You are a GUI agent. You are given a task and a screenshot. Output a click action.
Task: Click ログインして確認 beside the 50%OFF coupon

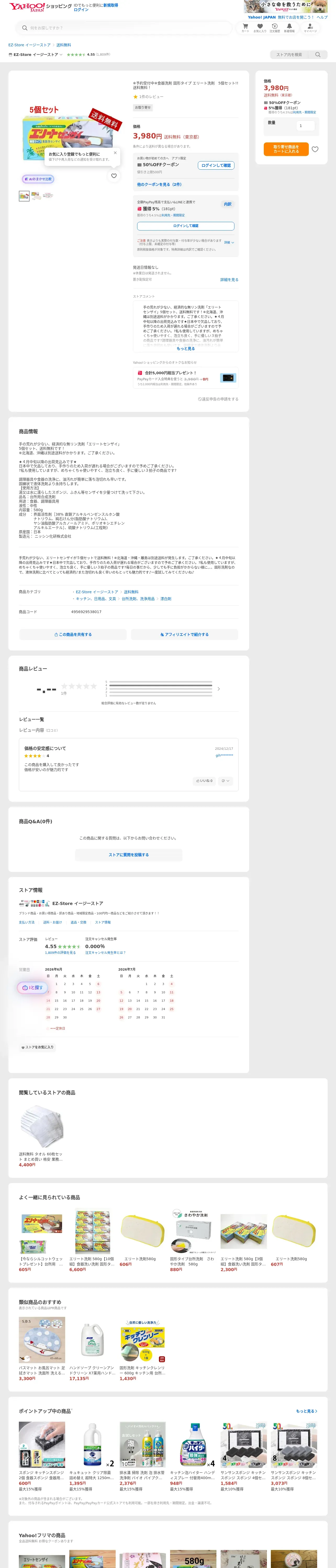[x=216, y=166]
